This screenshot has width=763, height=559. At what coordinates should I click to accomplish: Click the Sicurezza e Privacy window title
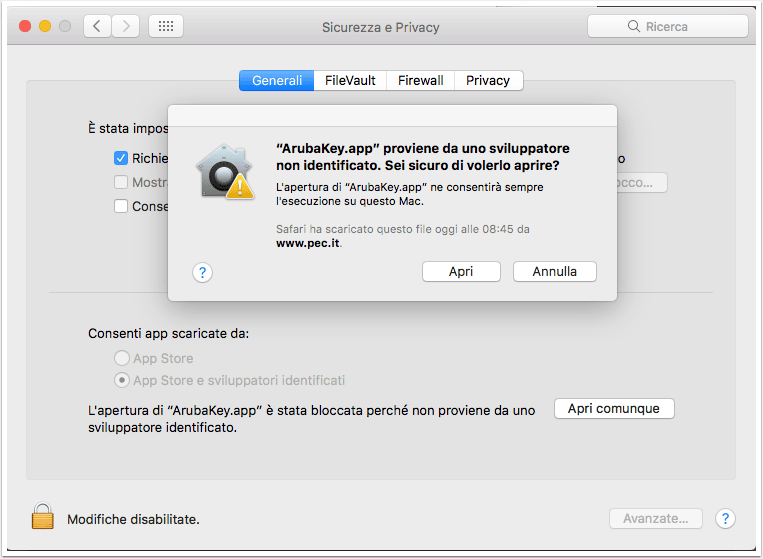point(381,27)
